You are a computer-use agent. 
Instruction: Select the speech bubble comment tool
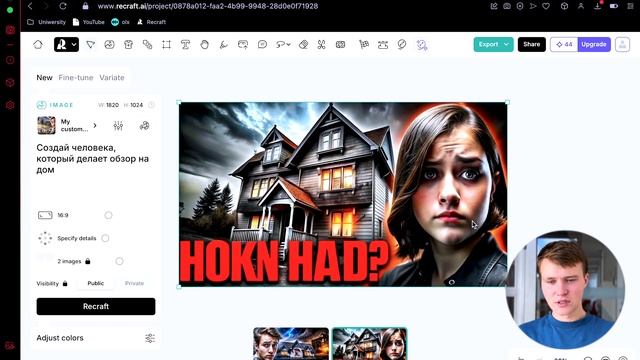click(x=262, y=44)
